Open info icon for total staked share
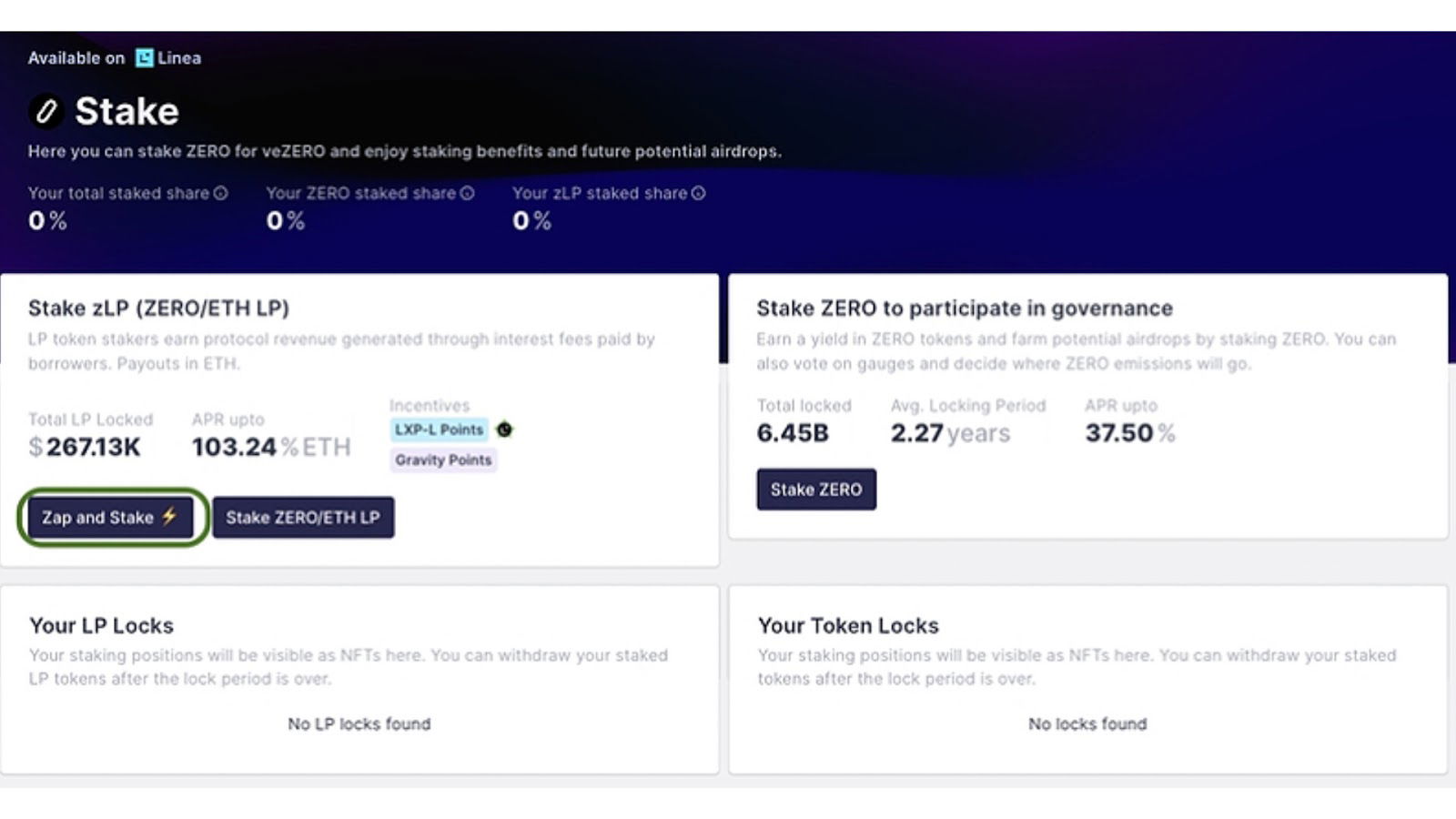Viewport: 1456px width, 819px height. [x=220, y=193]
